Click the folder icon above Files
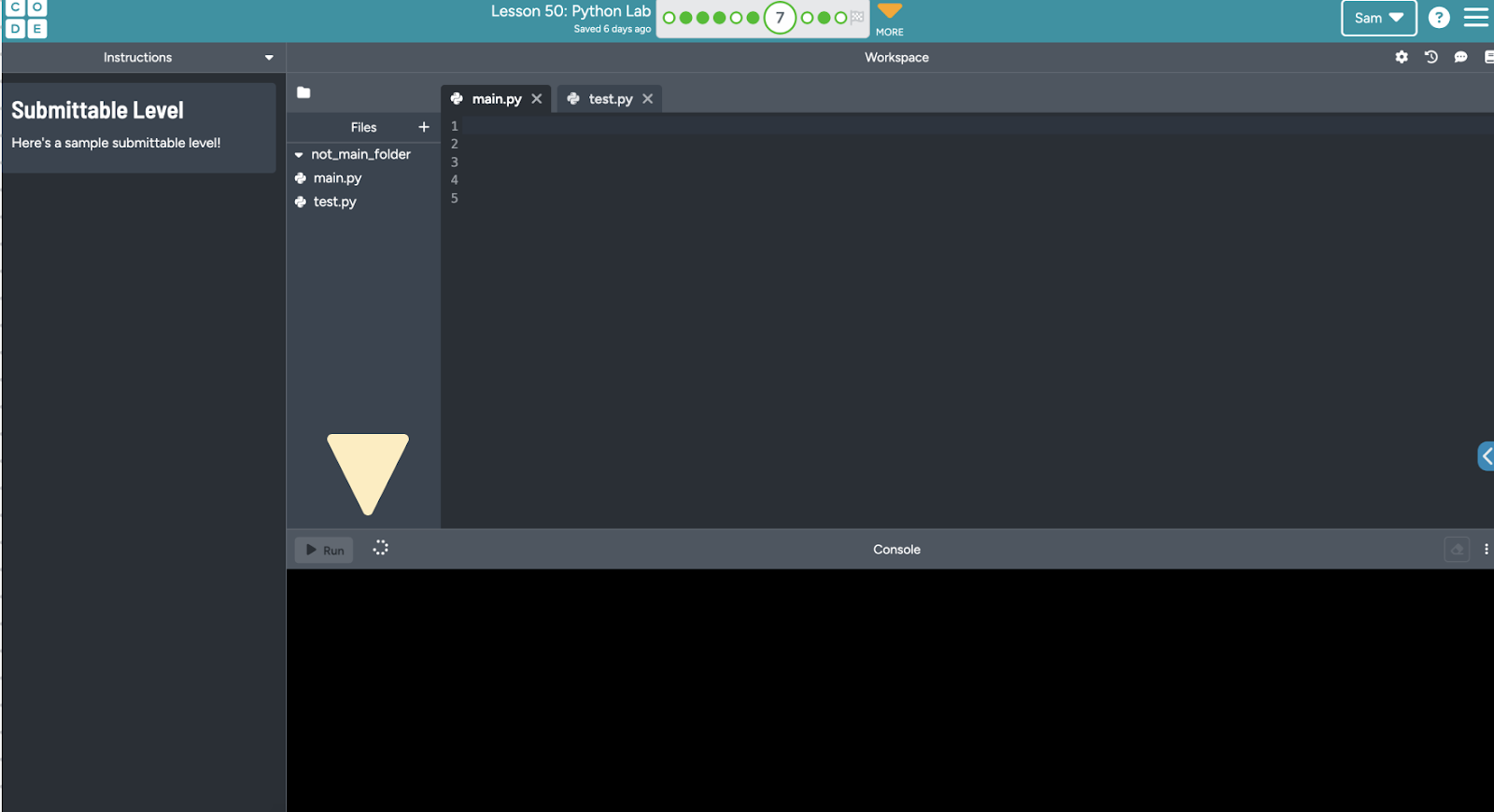 pos(303,92)
